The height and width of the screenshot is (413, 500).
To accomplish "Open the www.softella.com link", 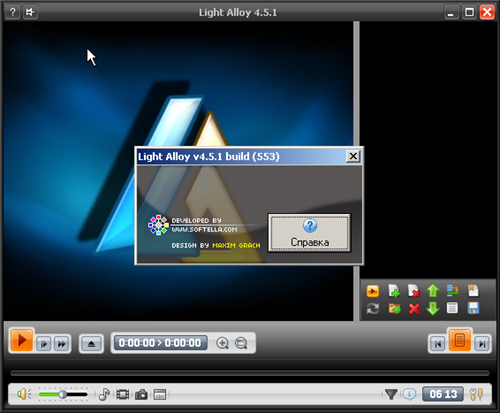I will click(x=204, y=229).
